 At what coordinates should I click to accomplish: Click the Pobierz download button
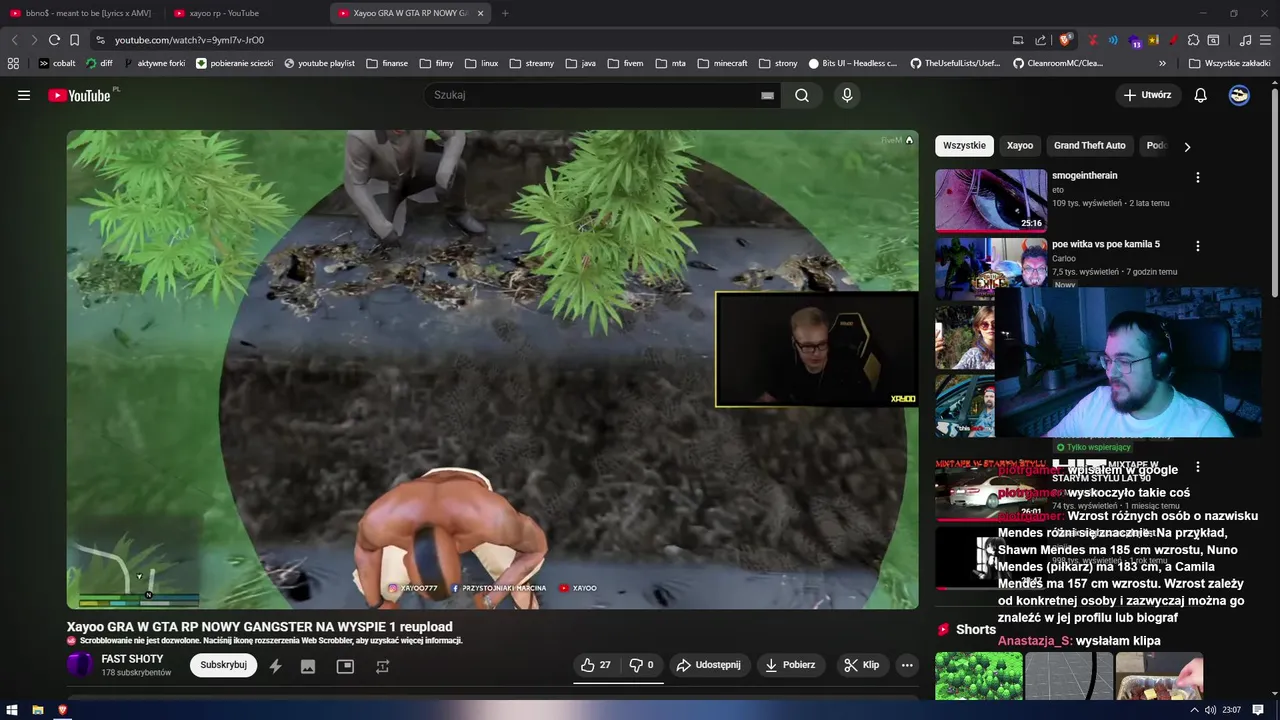tap(790, 665)
